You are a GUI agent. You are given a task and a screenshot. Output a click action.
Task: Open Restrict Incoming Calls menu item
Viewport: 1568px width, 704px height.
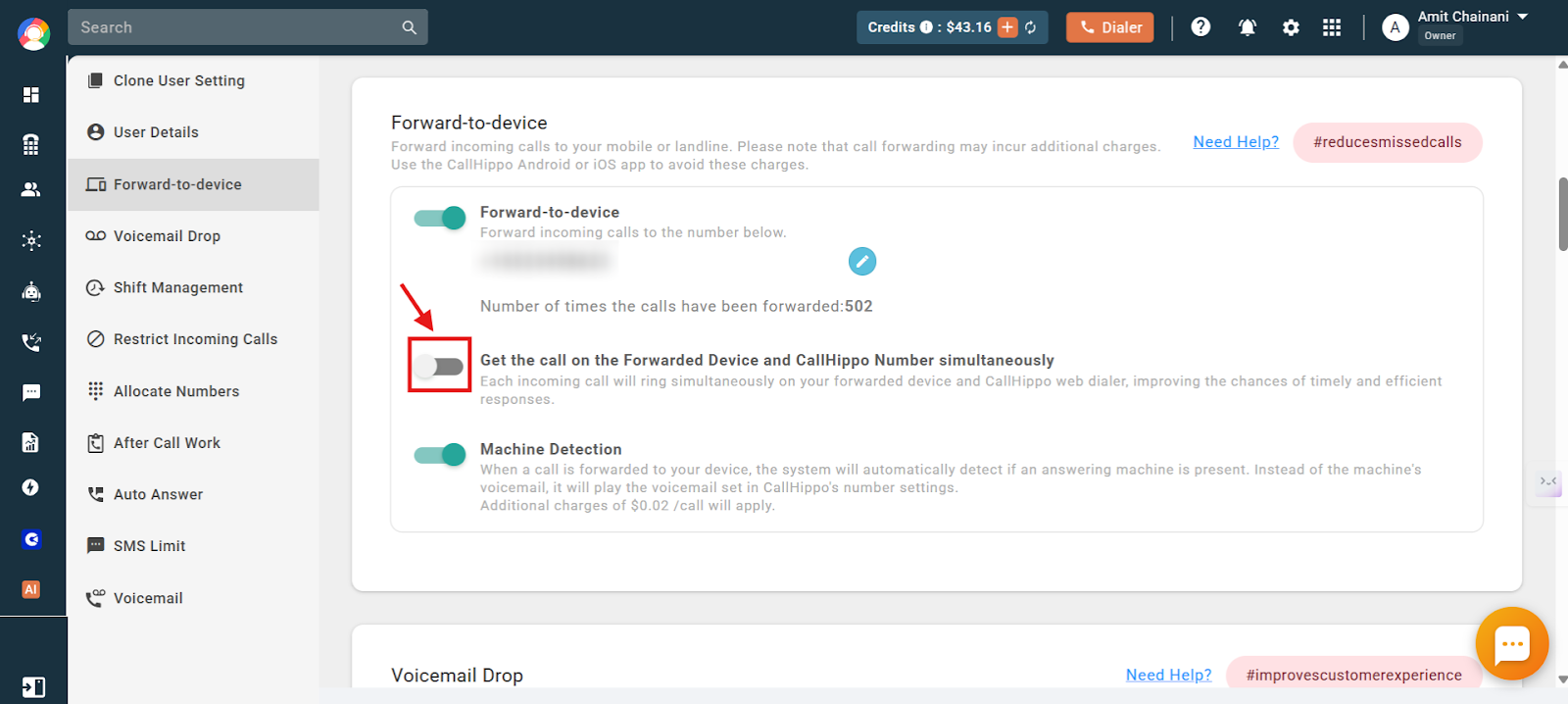tap(193, 339)
